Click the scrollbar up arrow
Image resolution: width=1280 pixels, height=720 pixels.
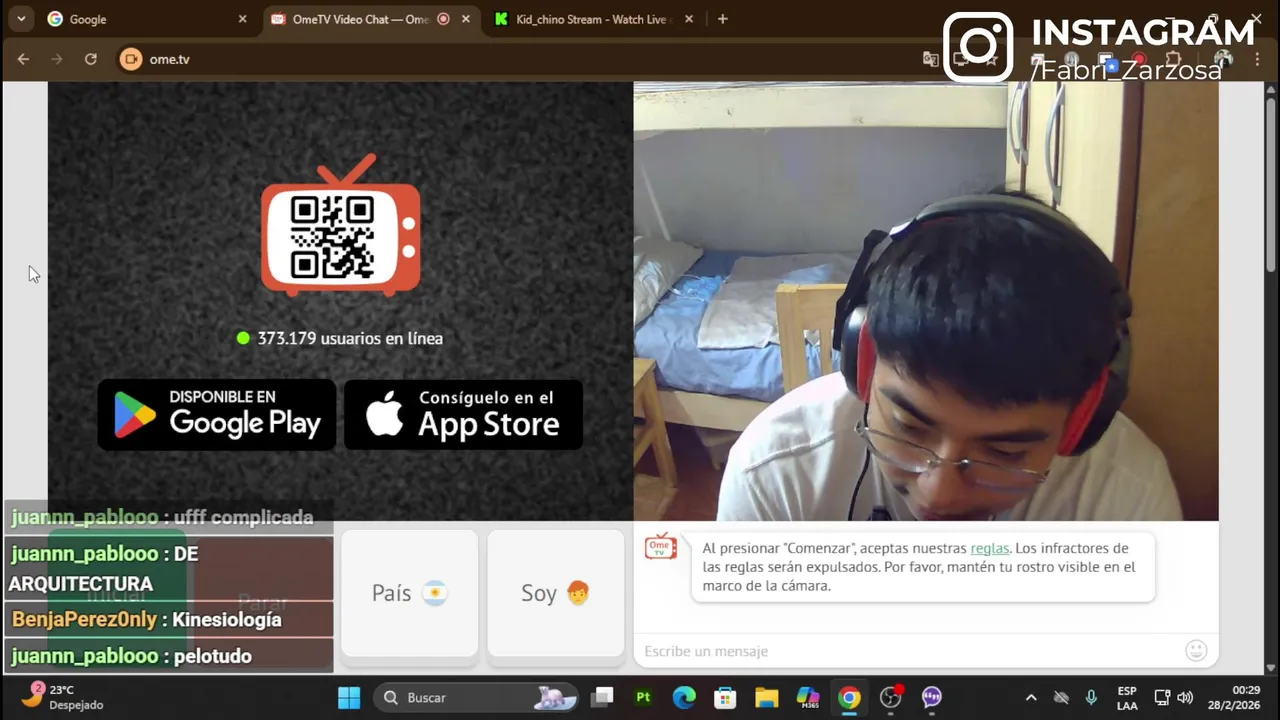click(1271, 89)
